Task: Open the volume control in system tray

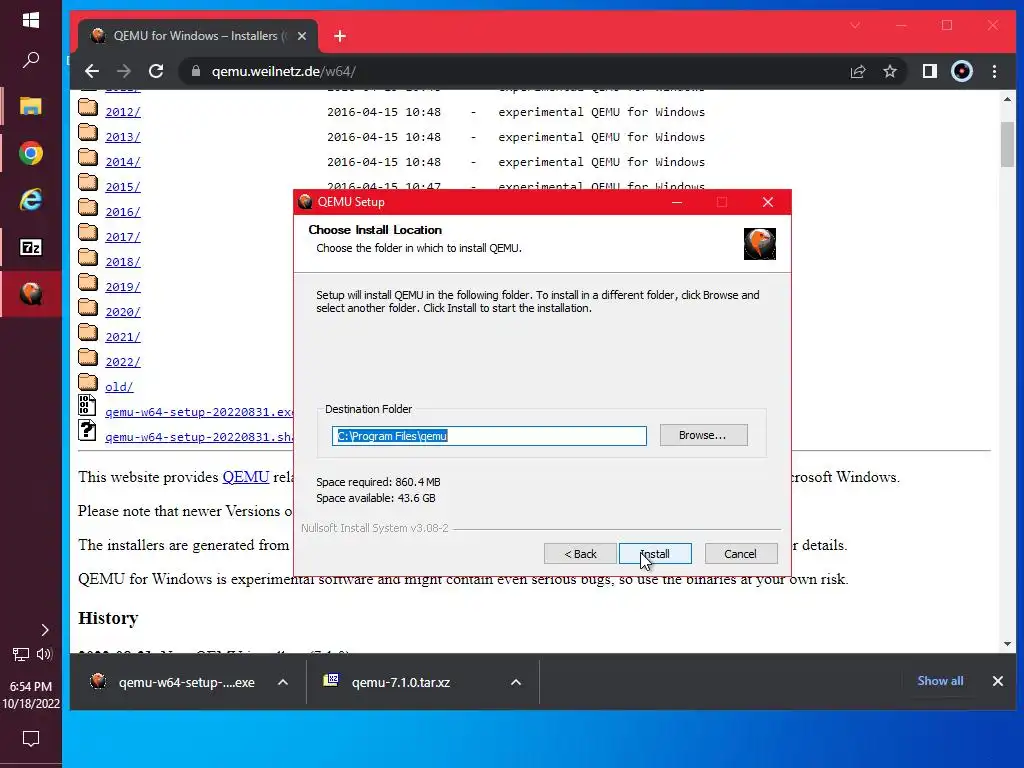Action: (44, 654)
